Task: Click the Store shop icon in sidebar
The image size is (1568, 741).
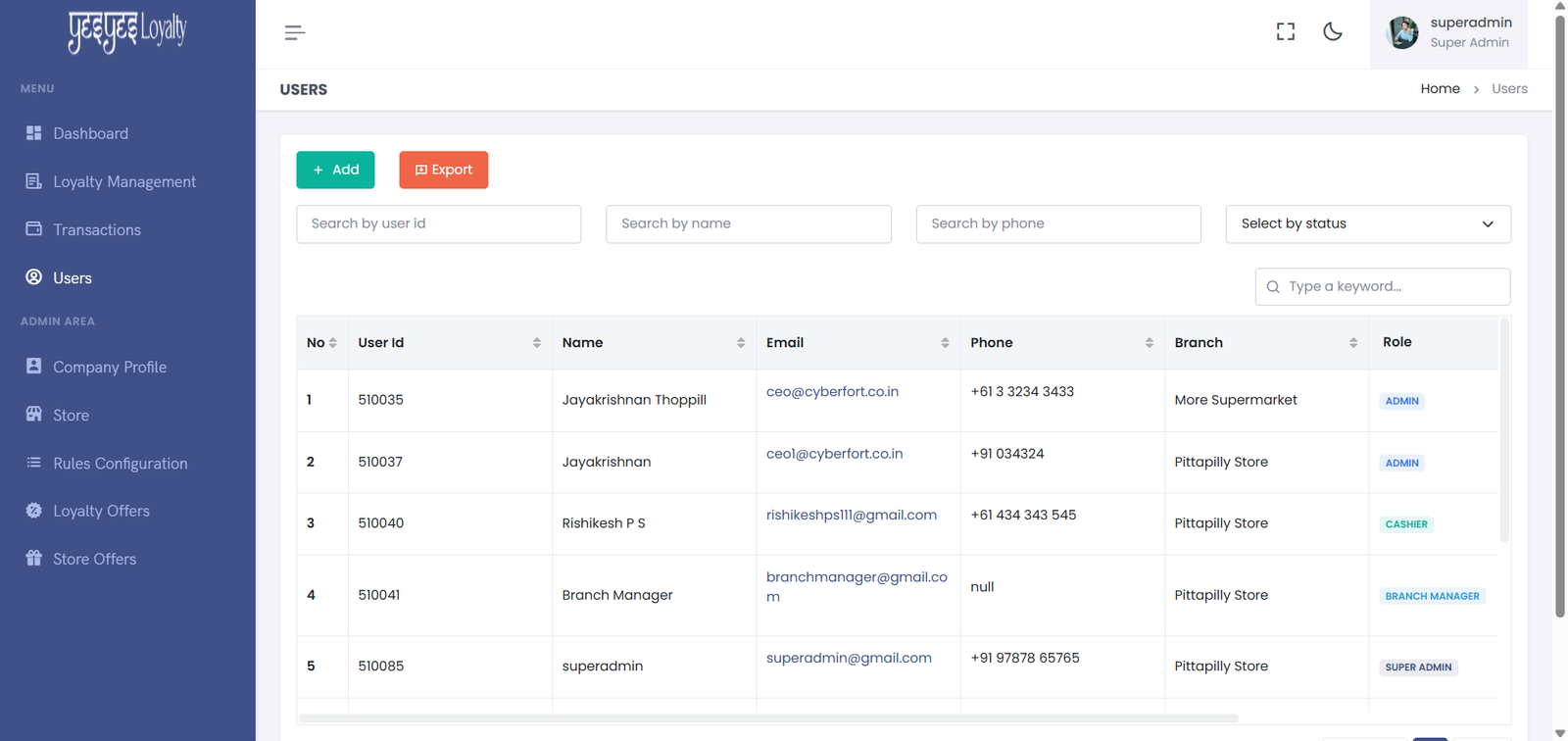Action: 34,415
